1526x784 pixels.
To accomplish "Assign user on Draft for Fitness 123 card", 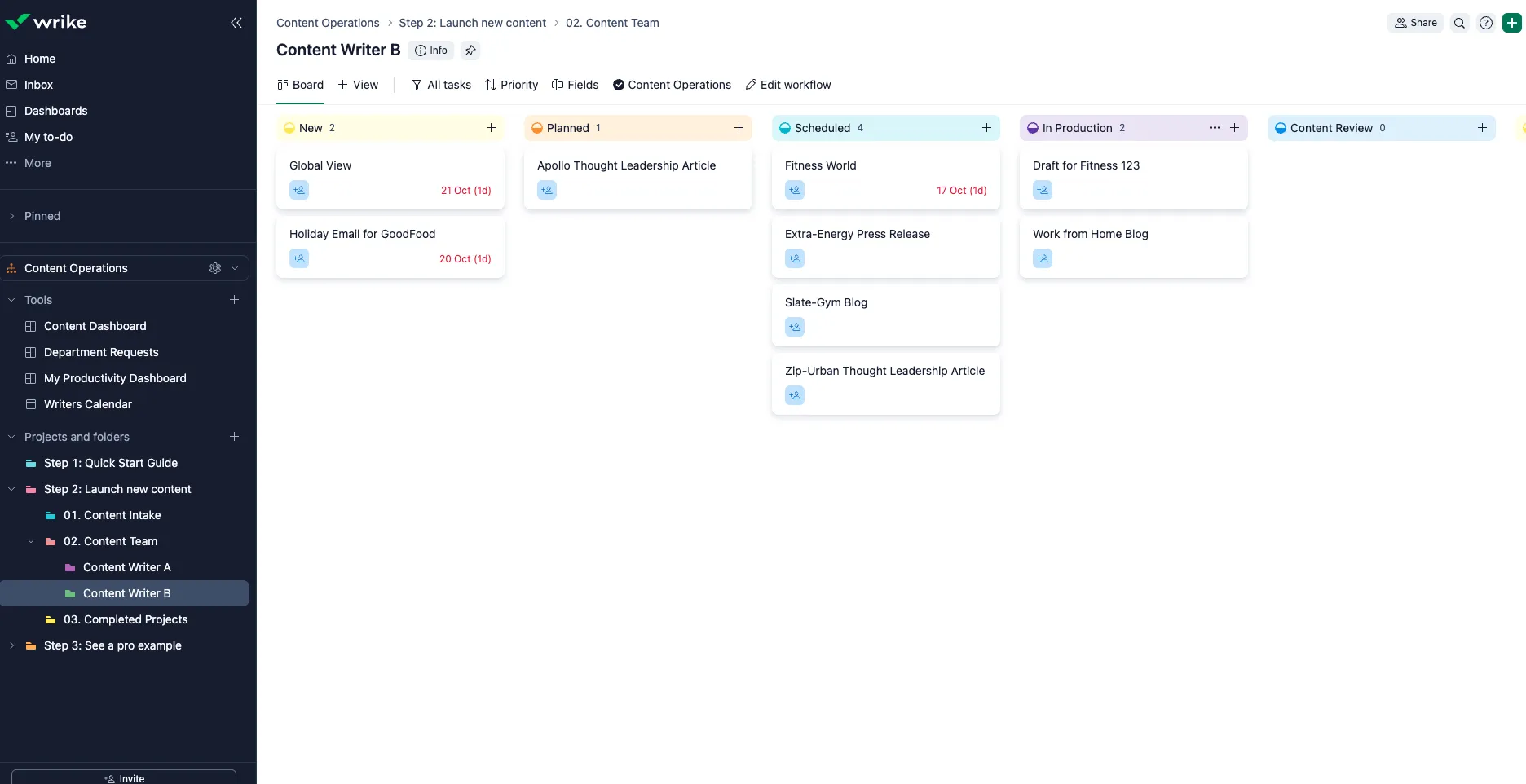I will pyautogui.click(x=1043, y=190).
